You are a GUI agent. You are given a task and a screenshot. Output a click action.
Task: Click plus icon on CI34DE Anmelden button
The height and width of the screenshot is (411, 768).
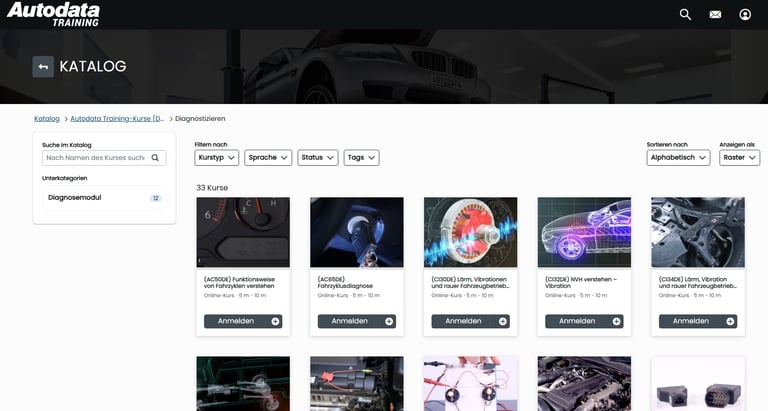point(730,321)
